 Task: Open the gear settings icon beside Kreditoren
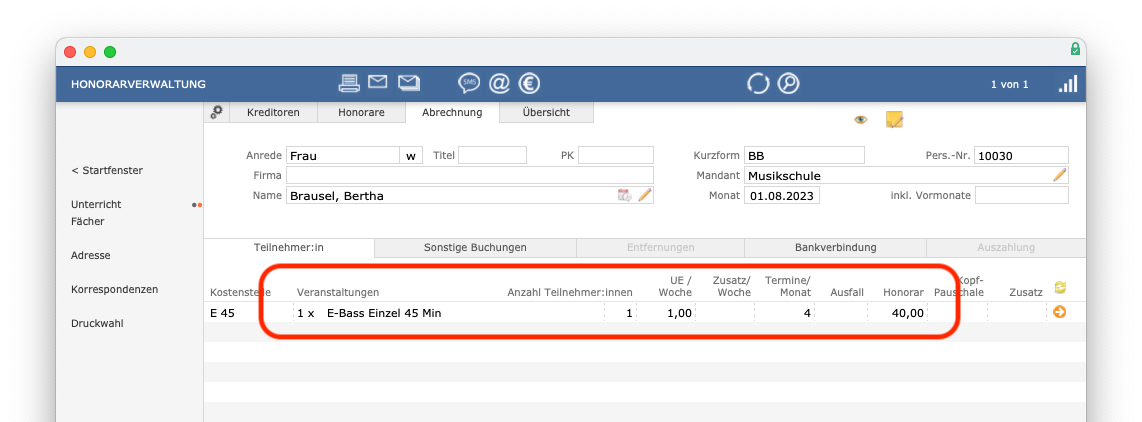click(x=217, y=112)
